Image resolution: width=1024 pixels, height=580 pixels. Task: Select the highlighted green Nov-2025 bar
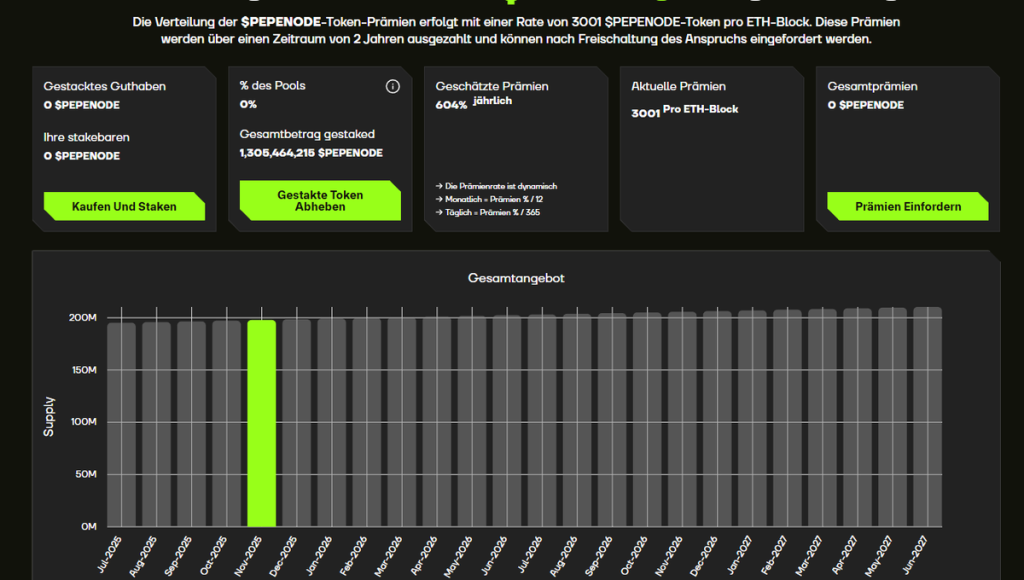[x=261, y=422]
